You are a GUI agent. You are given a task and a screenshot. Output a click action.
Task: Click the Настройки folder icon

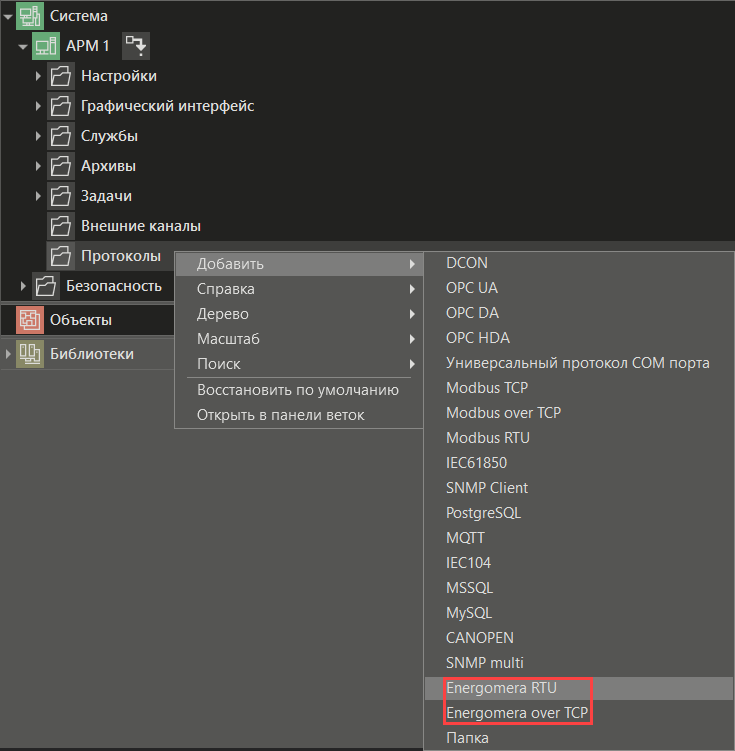pyautogui.click(x=61, y=76)
